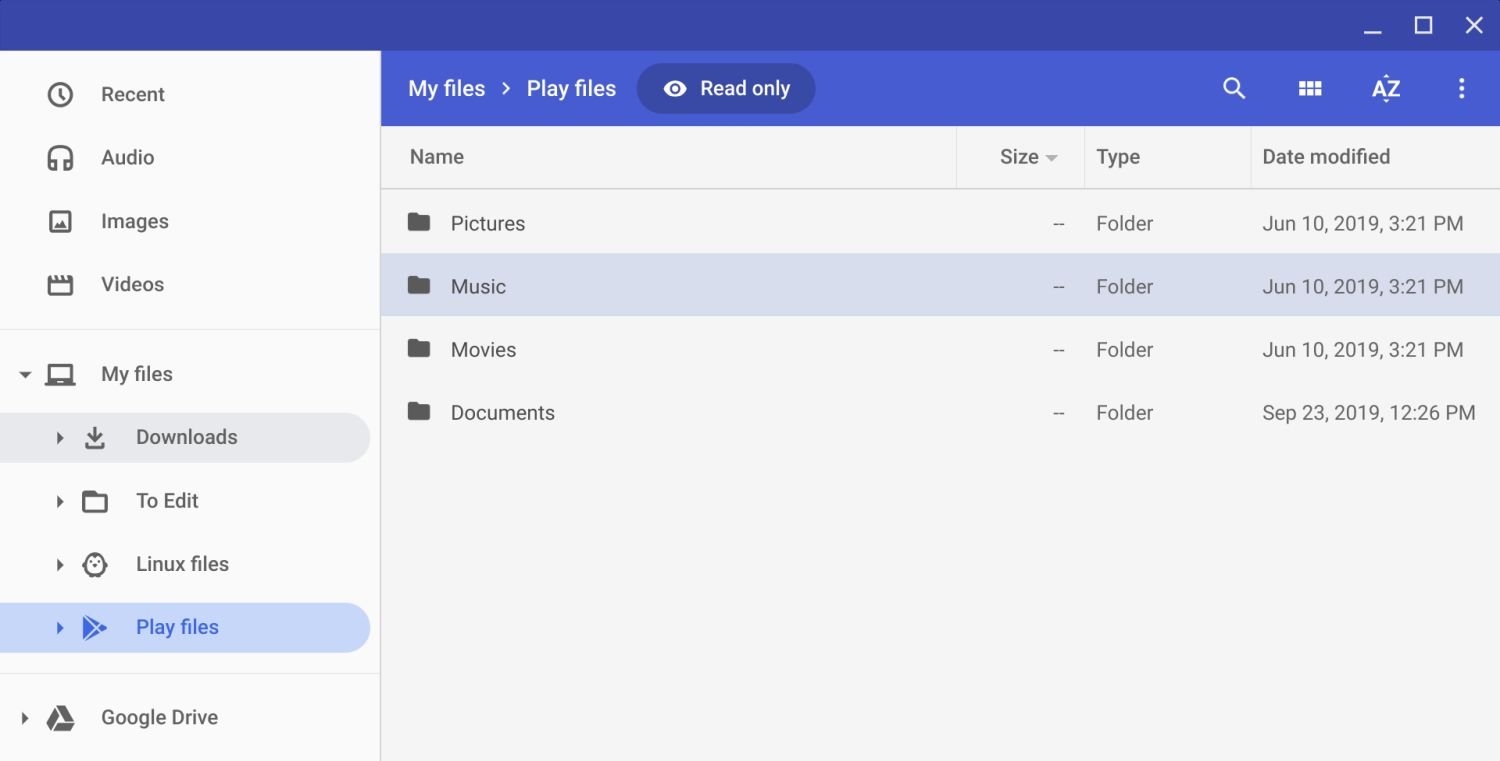Click the search magnifier icon
1500x761 pixels.
[1234, 88]
